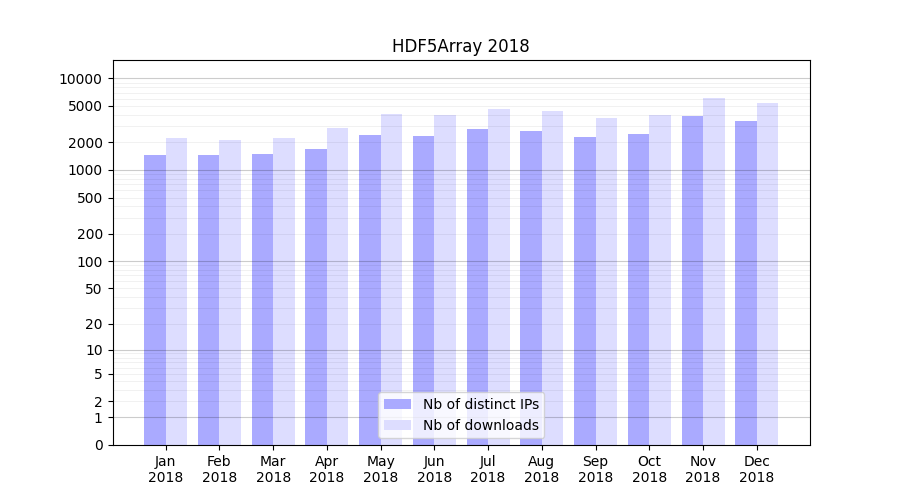Click the dark blue distinct IPs legend swatch

pos(397,404)
